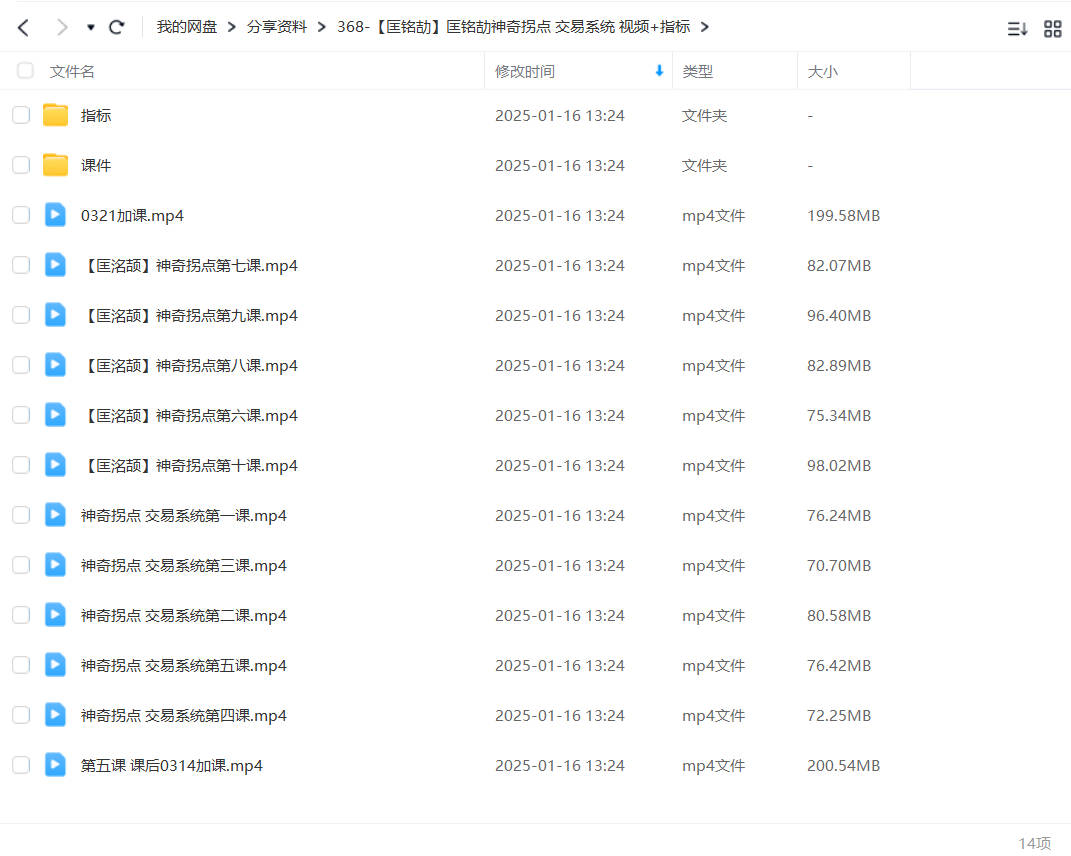Viewport: 1071px width, 856px height.
Task: Open the navigation history dropdown triangle
Action: tap(90, 27)
